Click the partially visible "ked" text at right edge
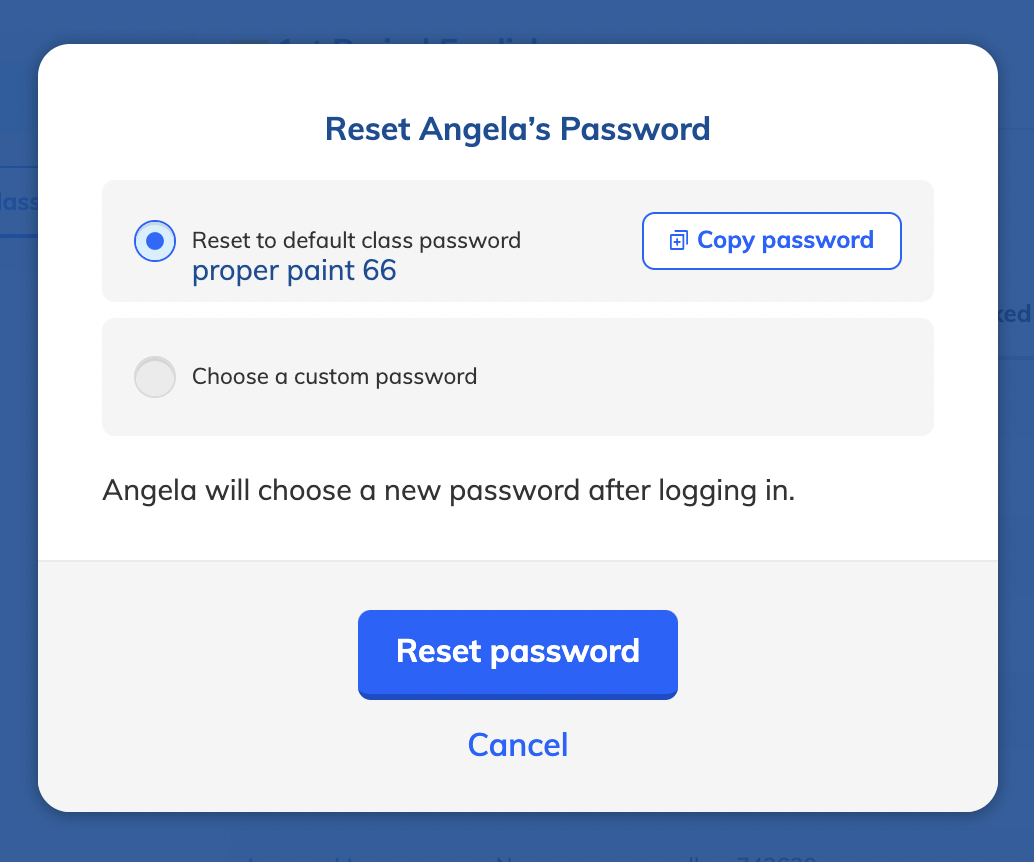Screen dimensions: 1034x862 coord(1016,314)
